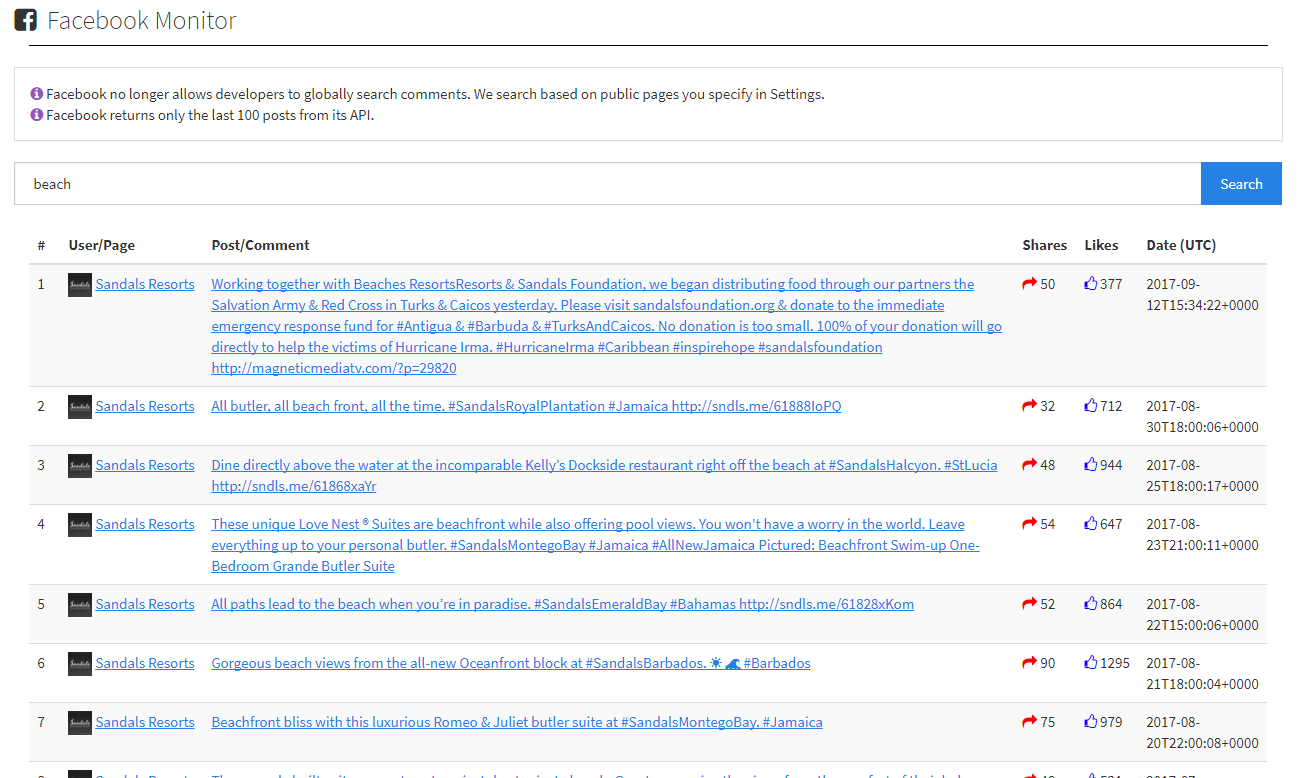This screenshot has width=1304, height=778.
Task: Click the thumbs-up like icon in row 2
Action: click(1090, 406)
